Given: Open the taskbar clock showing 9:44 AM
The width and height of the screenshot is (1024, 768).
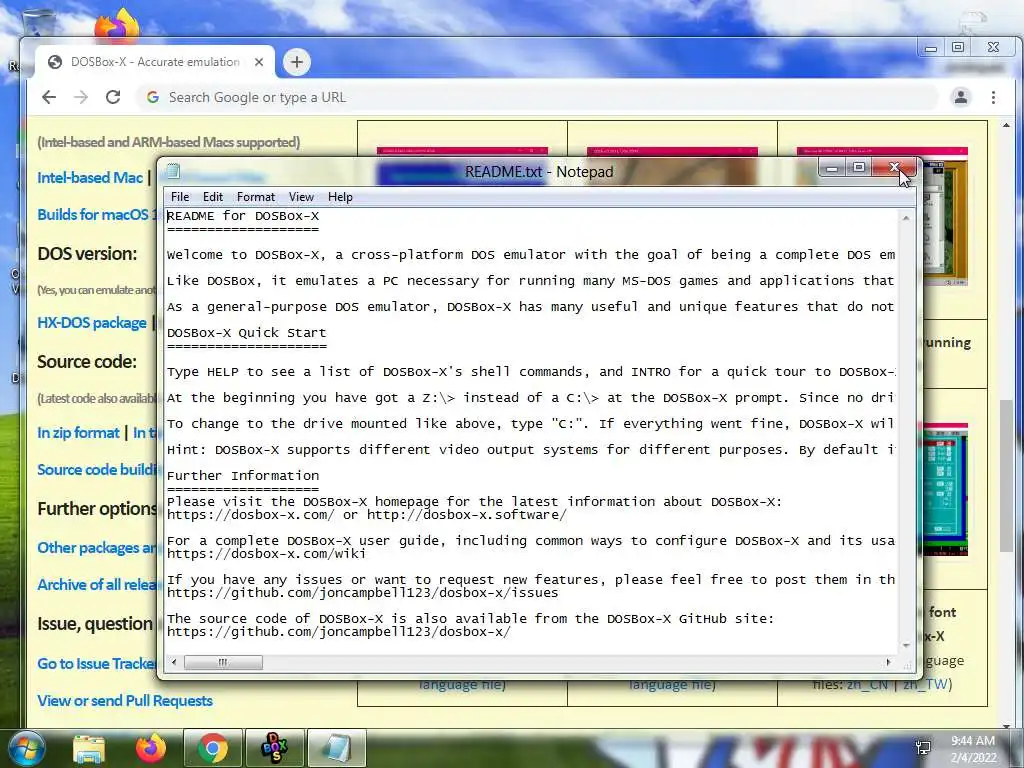Looking at the screenshot, I should point(973,748).
